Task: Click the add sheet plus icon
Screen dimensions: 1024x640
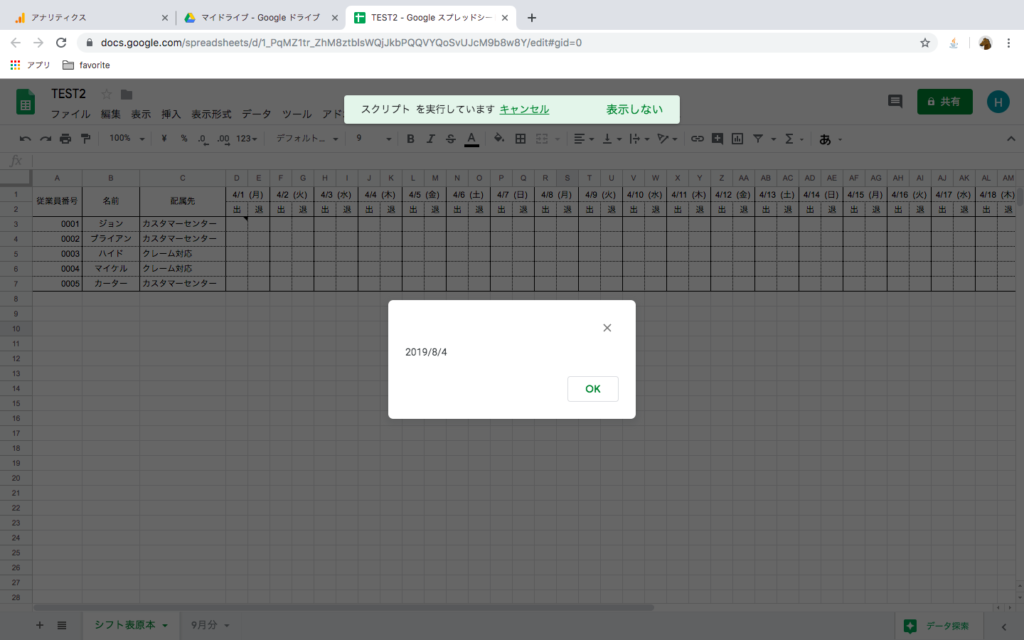Action: (40, 625)
